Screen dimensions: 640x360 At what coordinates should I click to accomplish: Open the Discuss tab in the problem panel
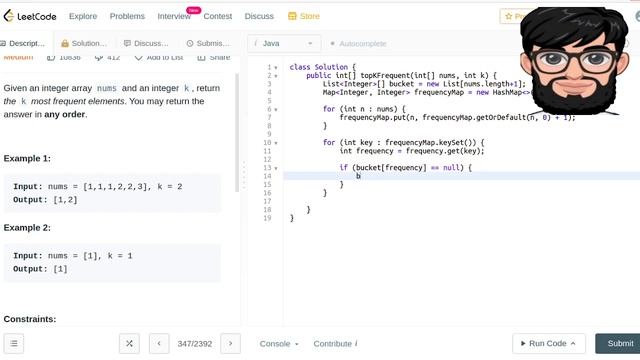(x=146, y=43)
